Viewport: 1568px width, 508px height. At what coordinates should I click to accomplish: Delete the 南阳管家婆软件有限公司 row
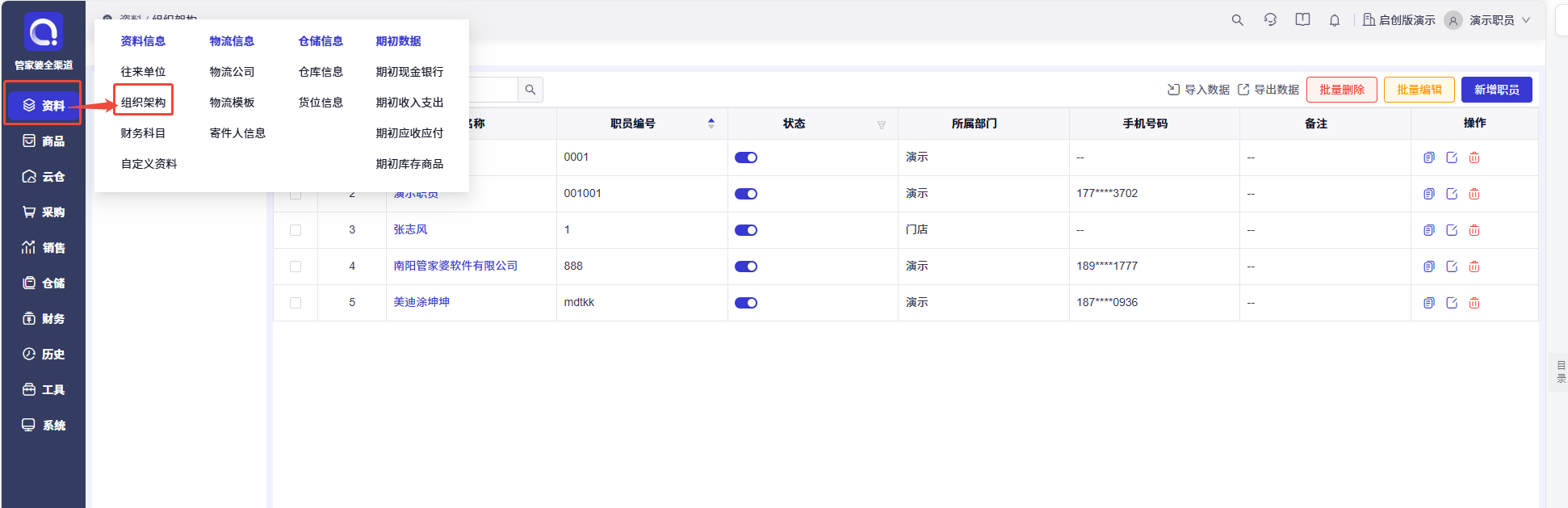pyautogui.click(x=1474, y=267)
